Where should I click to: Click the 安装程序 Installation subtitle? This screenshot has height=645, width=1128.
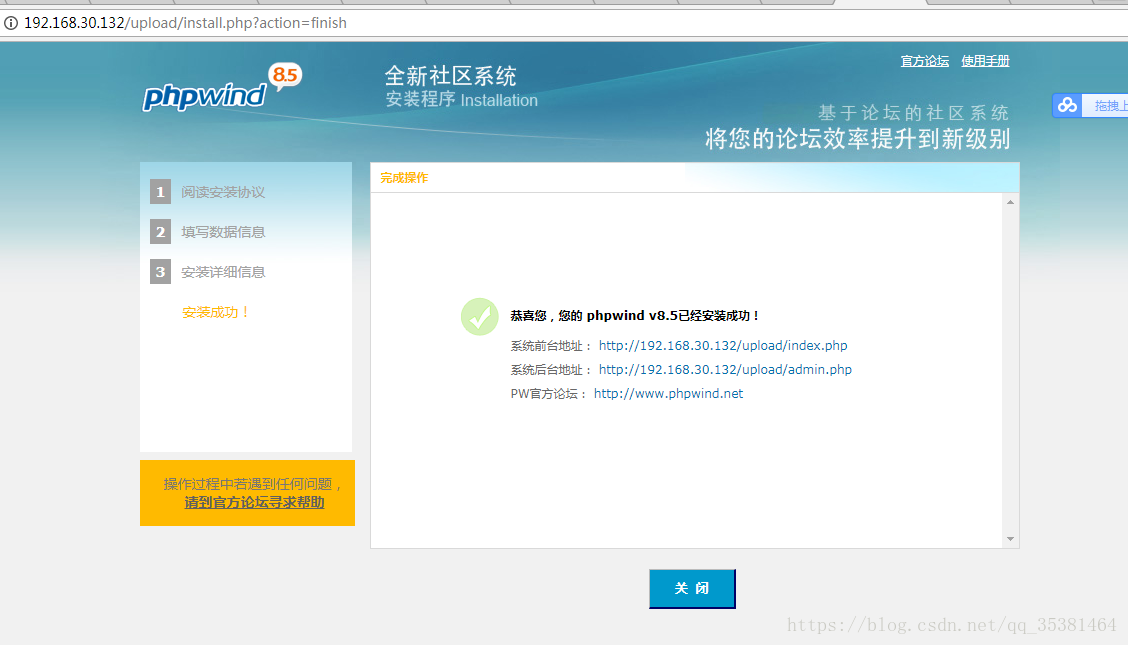coord(462,100)
